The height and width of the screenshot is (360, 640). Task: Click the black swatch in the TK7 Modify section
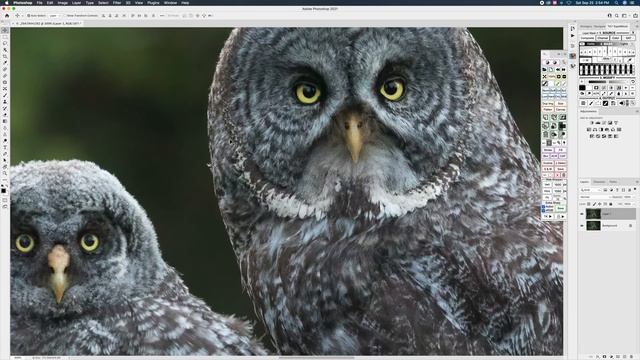(x=582, y=87)
